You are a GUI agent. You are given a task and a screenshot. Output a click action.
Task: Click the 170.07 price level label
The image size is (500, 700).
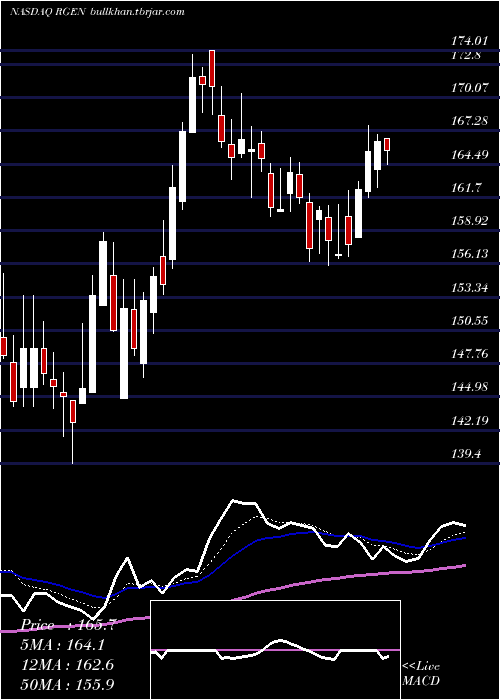coord(469,88)
